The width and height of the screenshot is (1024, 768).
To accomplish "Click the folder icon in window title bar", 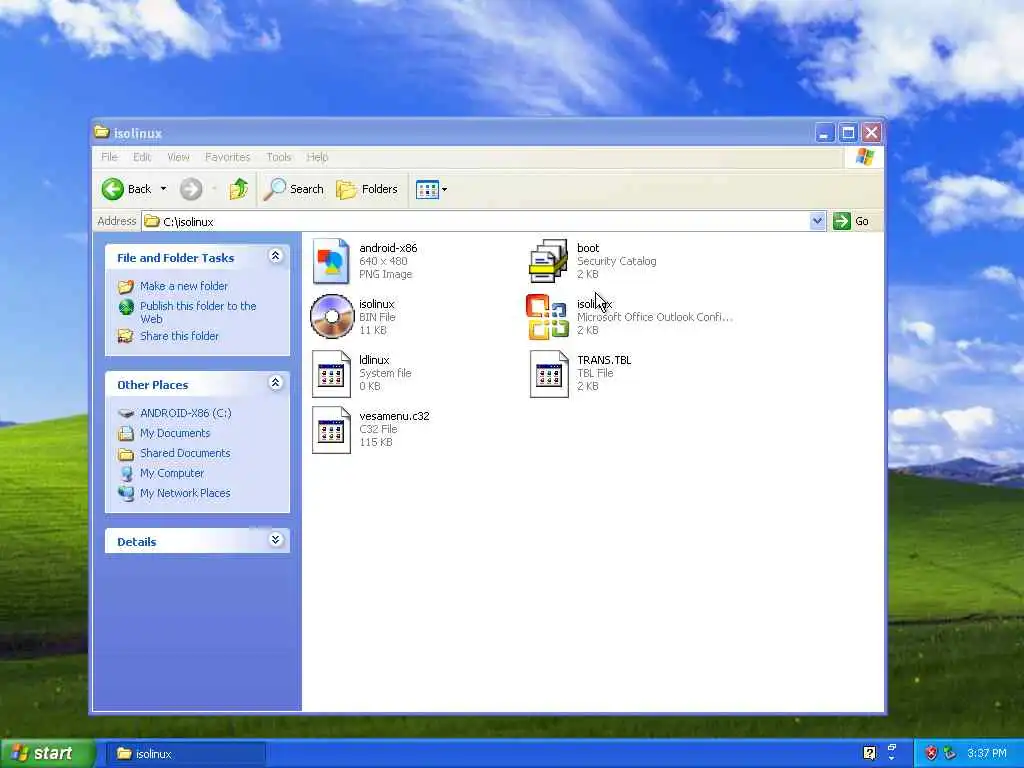I will point(101,133).
